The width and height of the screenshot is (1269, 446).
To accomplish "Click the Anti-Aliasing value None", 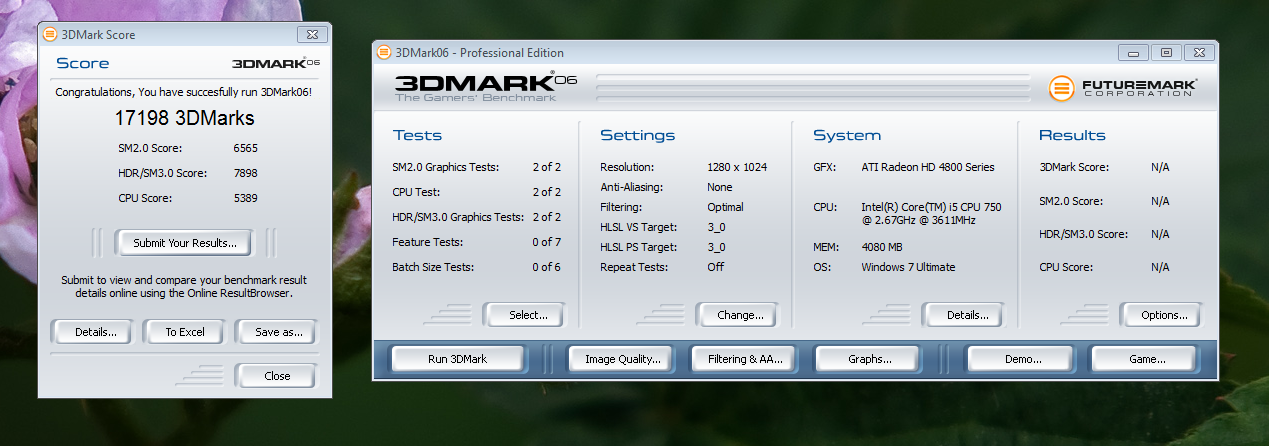I will [719, 187].
